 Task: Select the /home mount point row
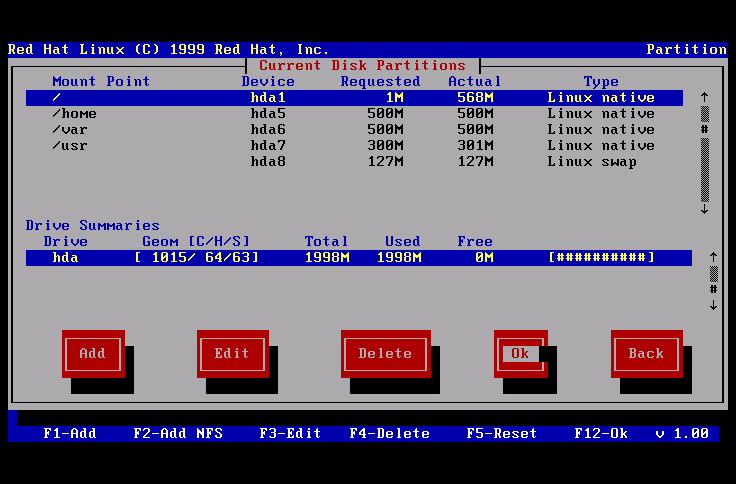[354, 114]
